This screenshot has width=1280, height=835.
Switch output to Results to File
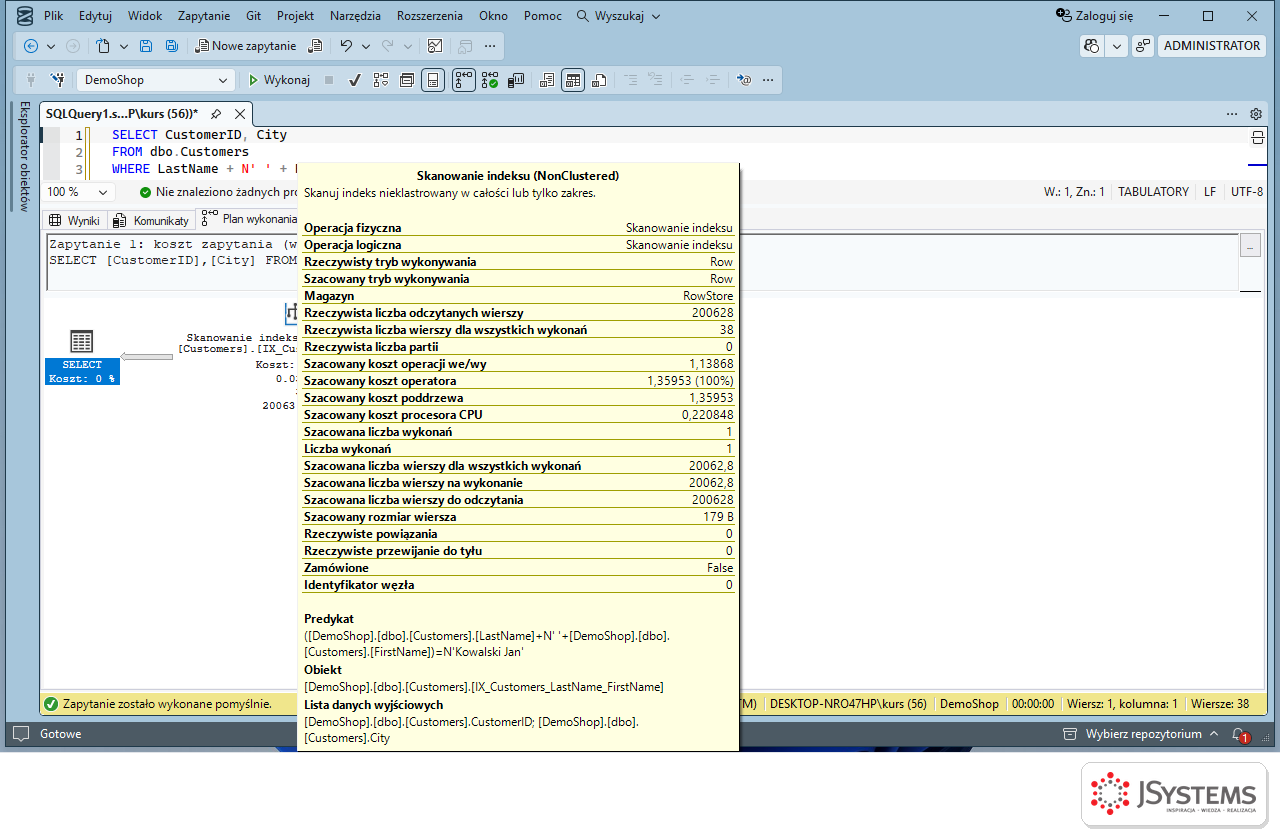coord(599,80)
